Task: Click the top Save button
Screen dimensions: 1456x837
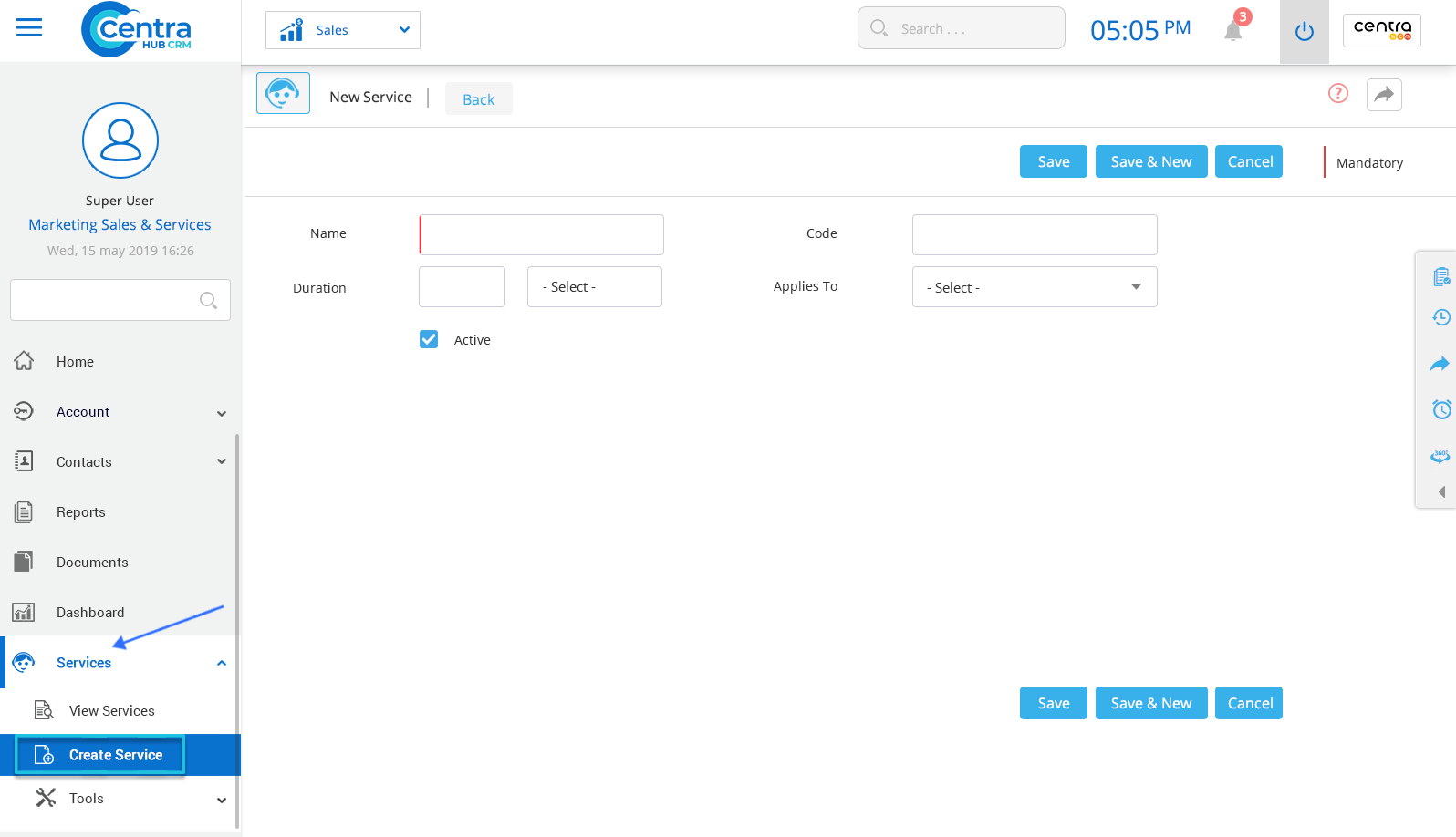Action: pyautogui.click(x=1054, y=161)
